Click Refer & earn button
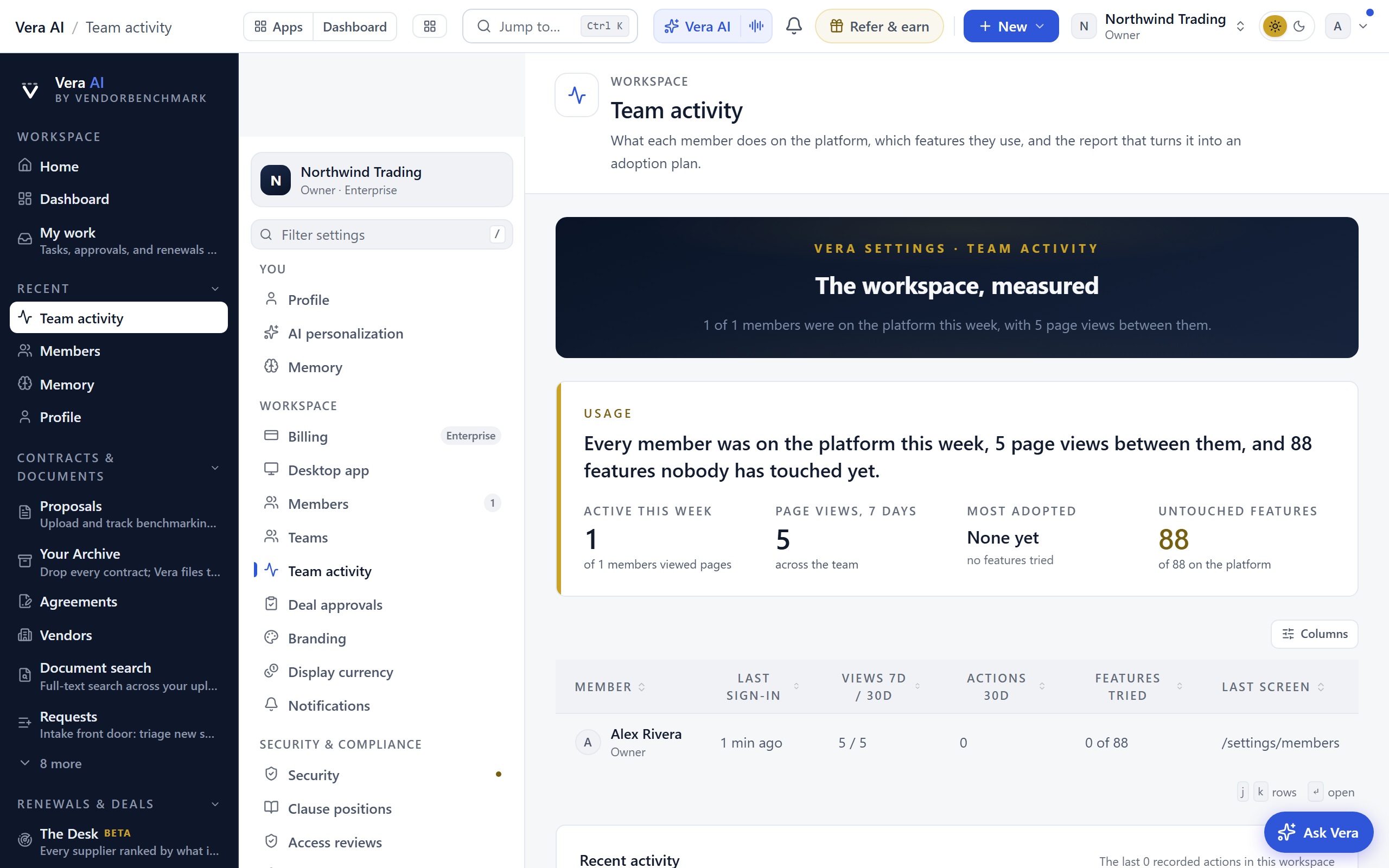The height and width of the screenshot is (868, 1389). [880, 27]
